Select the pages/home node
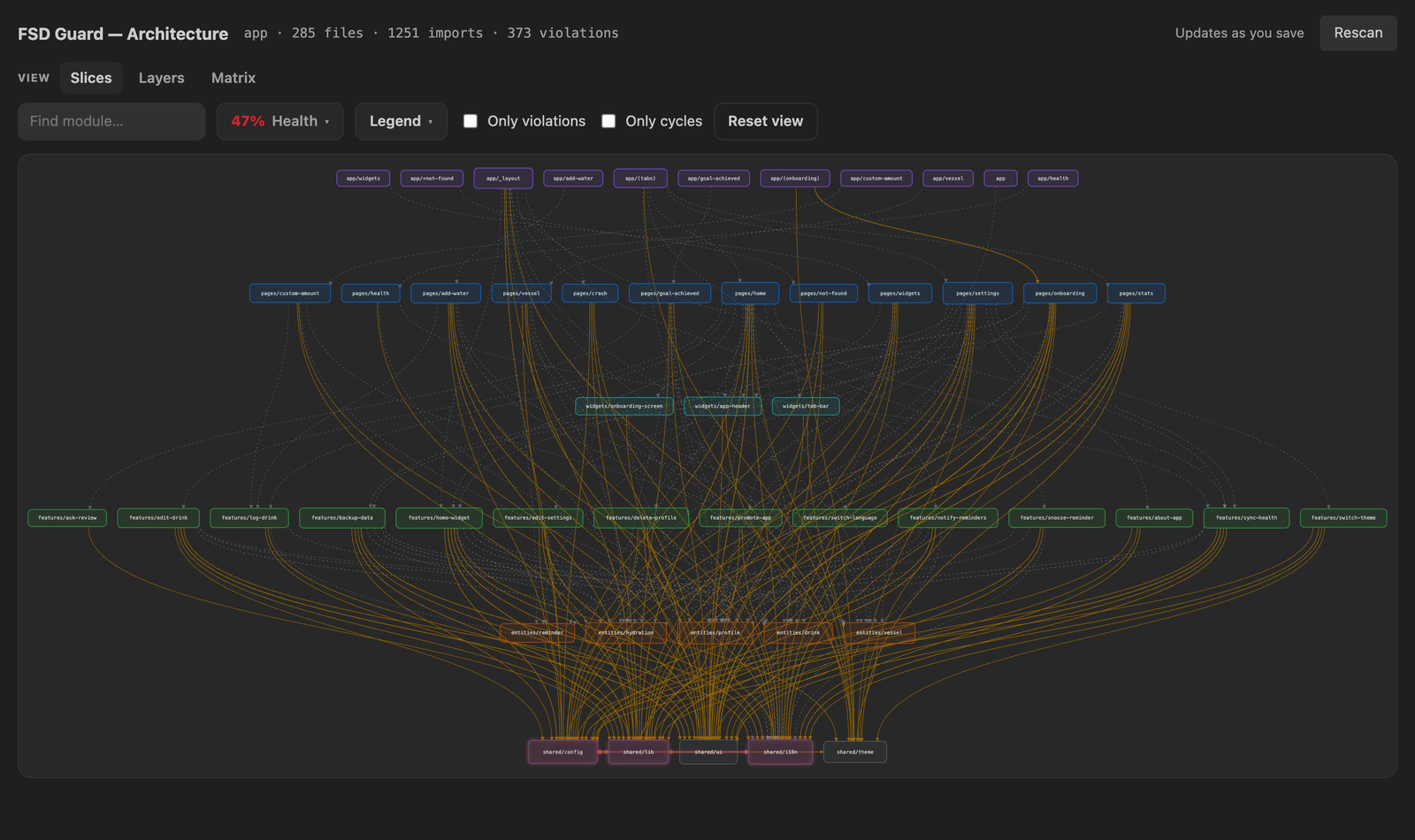The image size is (1415, 840). pyautogui.click(x=750, y=294)
